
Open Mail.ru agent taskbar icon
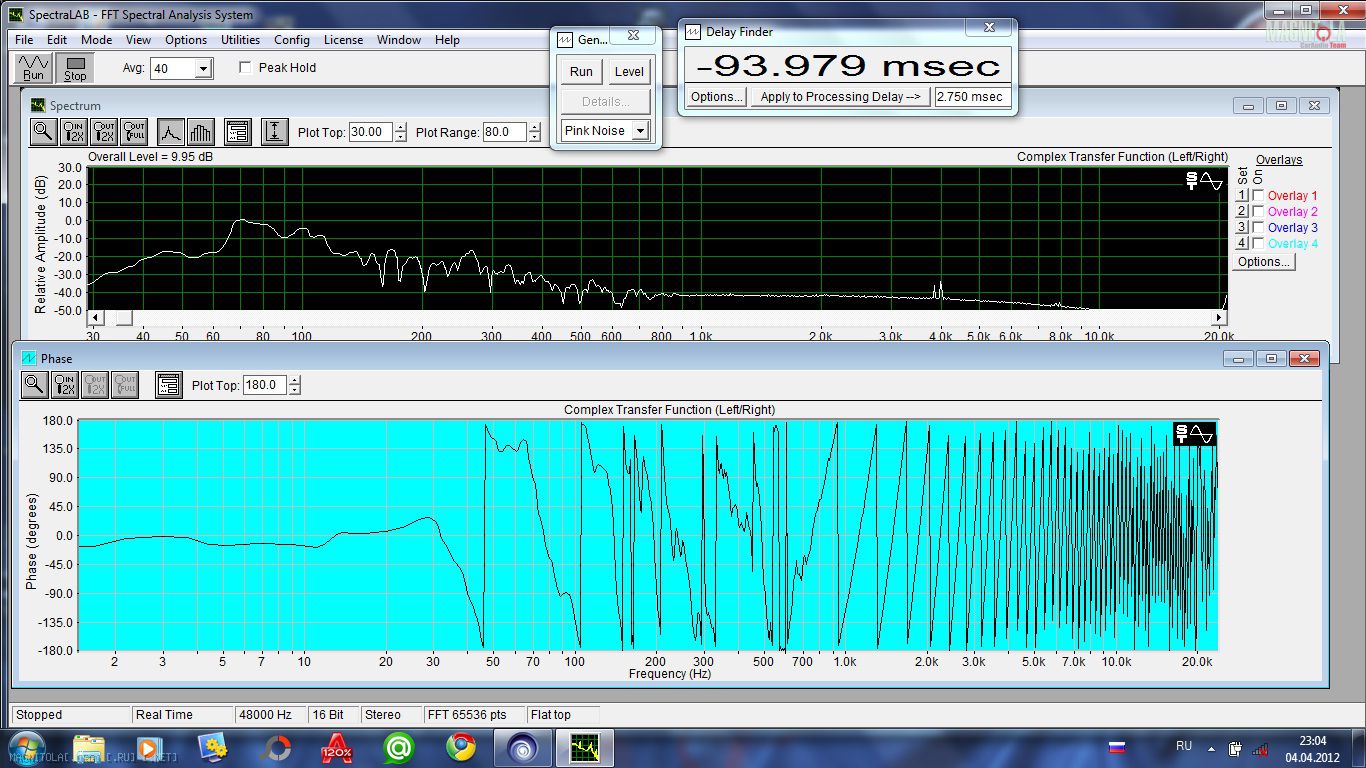point(399,748)
